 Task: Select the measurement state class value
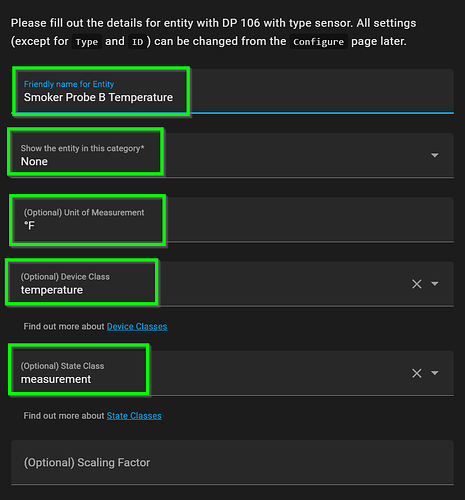coord(56,379)
